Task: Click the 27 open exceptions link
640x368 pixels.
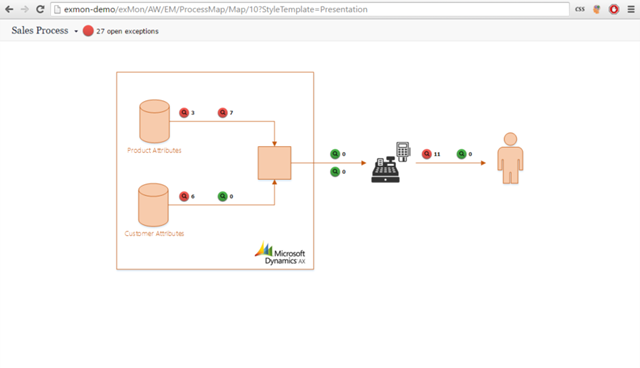Action: pyautogui.click(x=127, y=31)
